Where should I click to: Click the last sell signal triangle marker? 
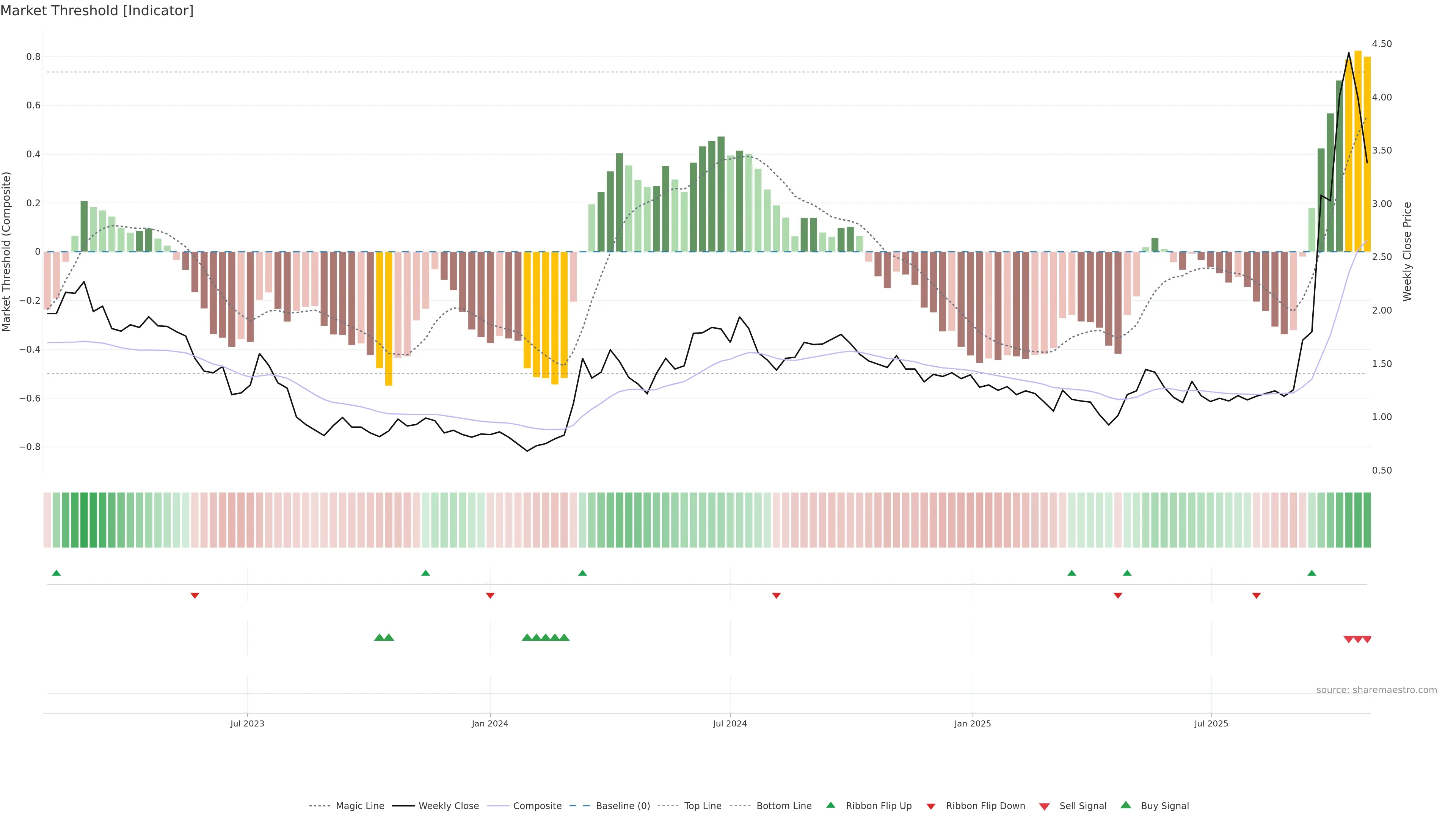coord(1367,639)
